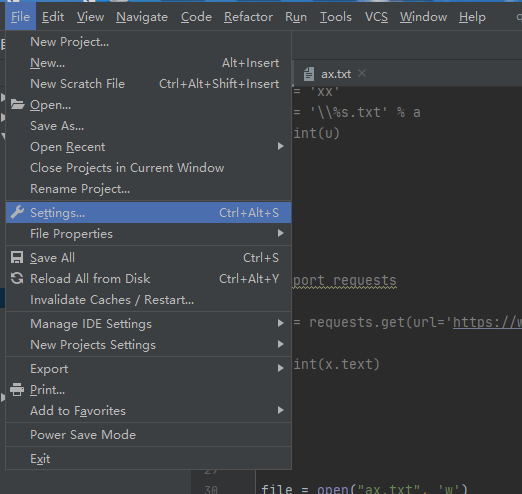Open the VCS menu
Image resolution: width=522 pixels, height=494 pixels.
pos(376,17)
